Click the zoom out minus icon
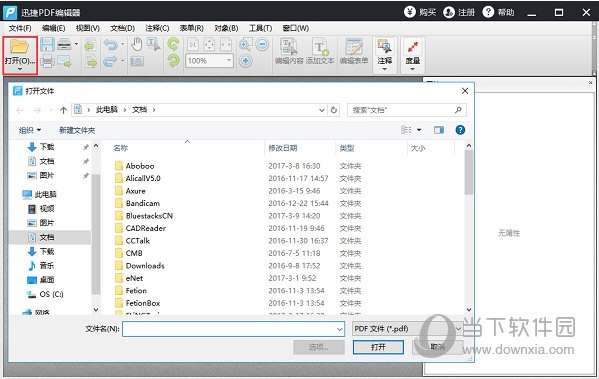 click(262, 45)
